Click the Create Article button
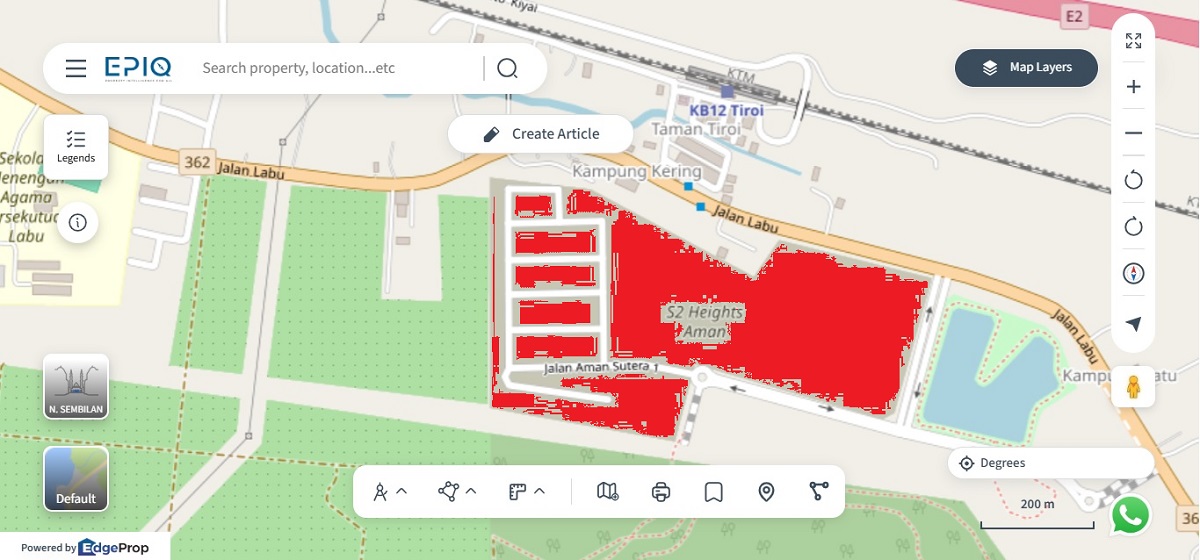This screenshot has width=1200, height=560. click(x=540, y=134)
